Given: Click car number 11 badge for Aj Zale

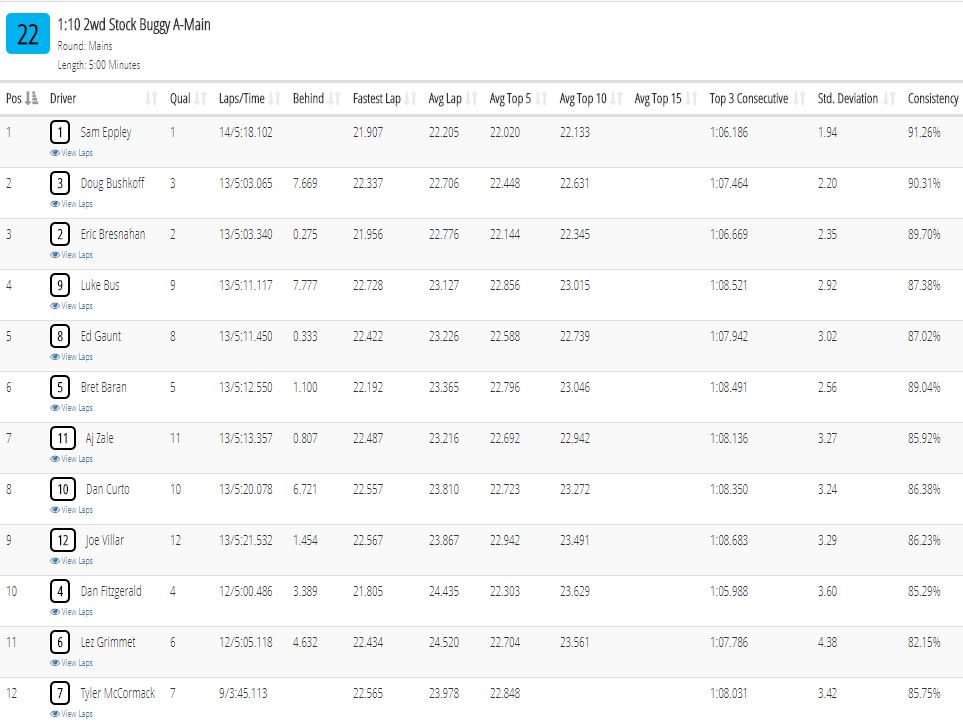Looking at the screenshot, I should click(x=63, y=438).
